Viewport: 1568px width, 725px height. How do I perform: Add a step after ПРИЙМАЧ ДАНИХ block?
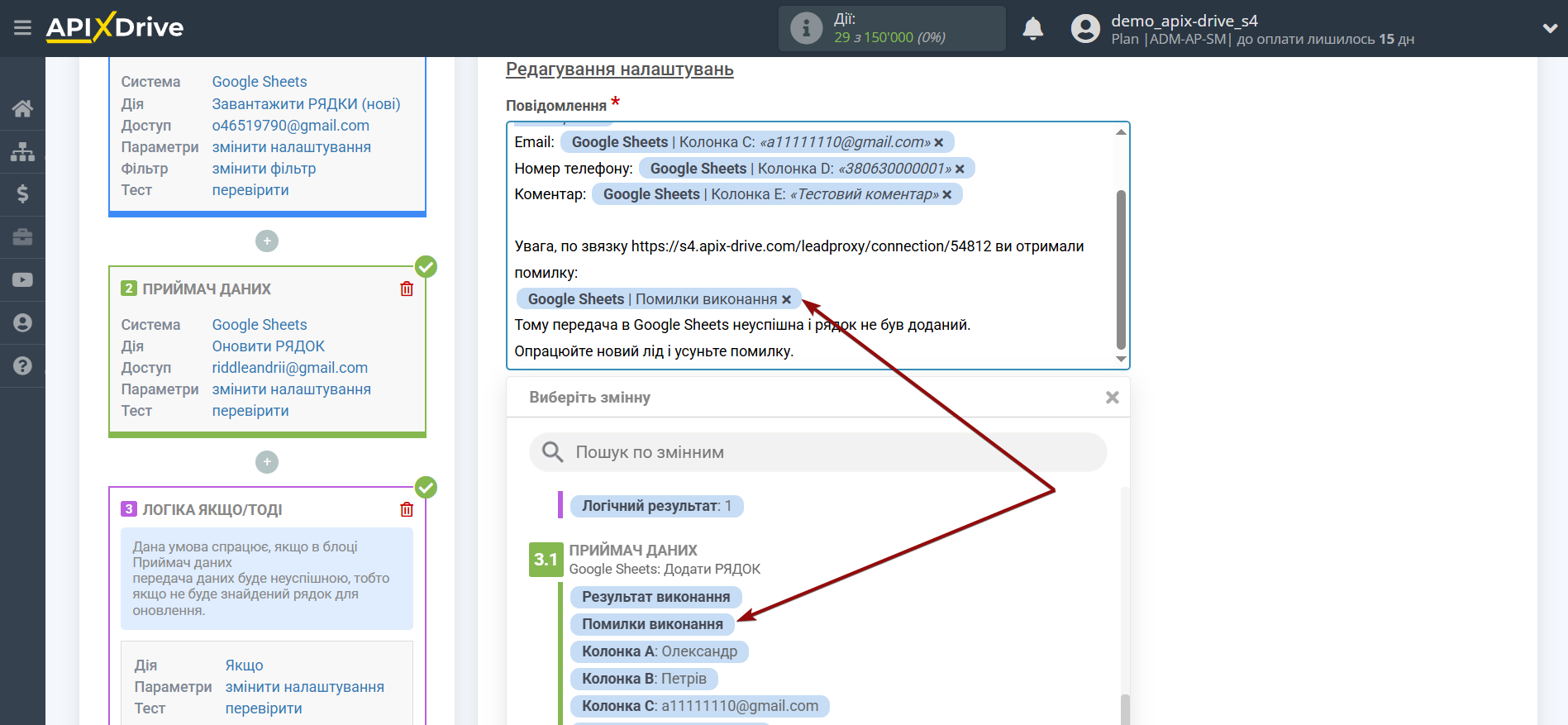click(267, 462)
